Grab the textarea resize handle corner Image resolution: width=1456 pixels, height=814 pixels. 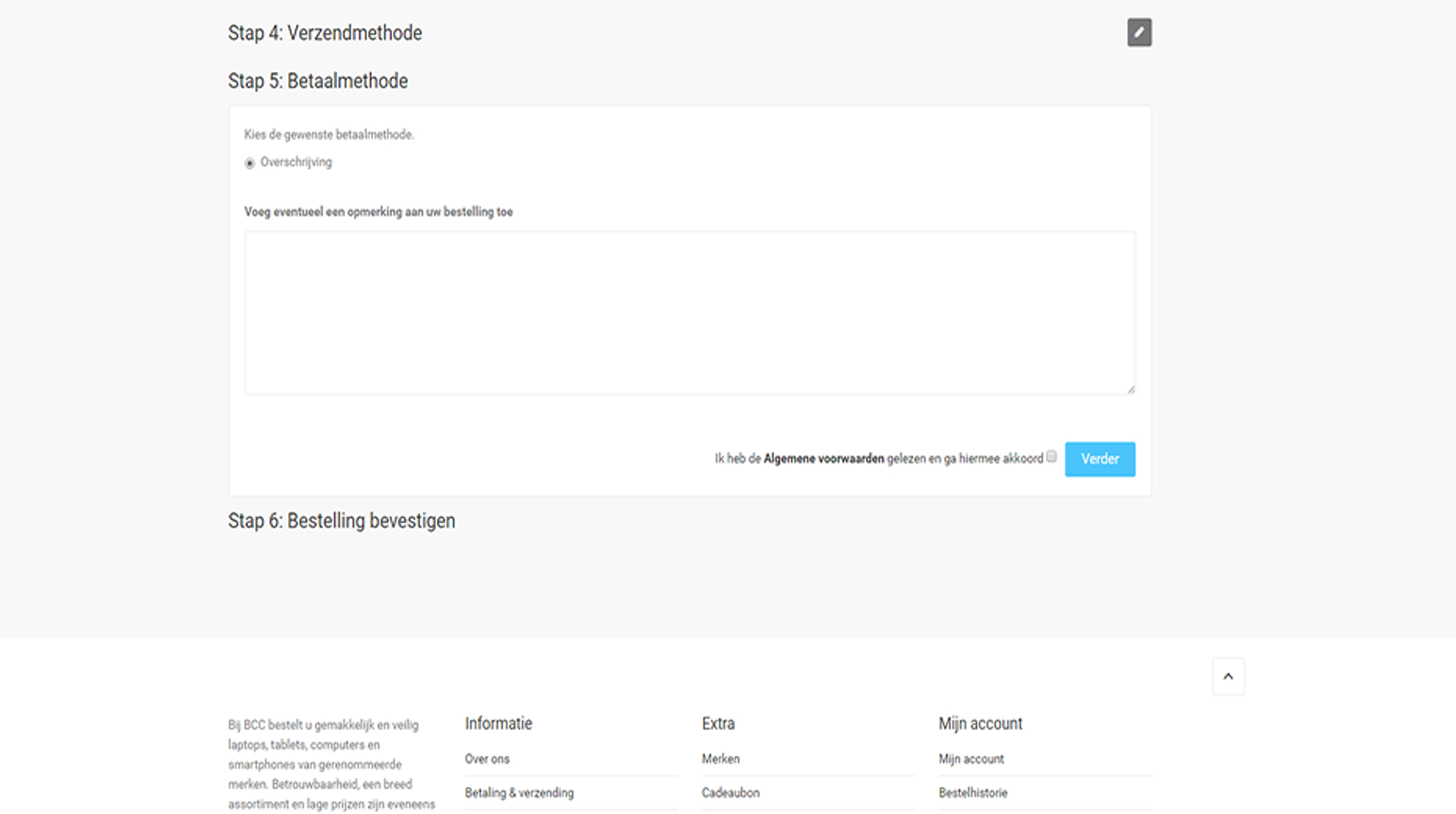1131,390
